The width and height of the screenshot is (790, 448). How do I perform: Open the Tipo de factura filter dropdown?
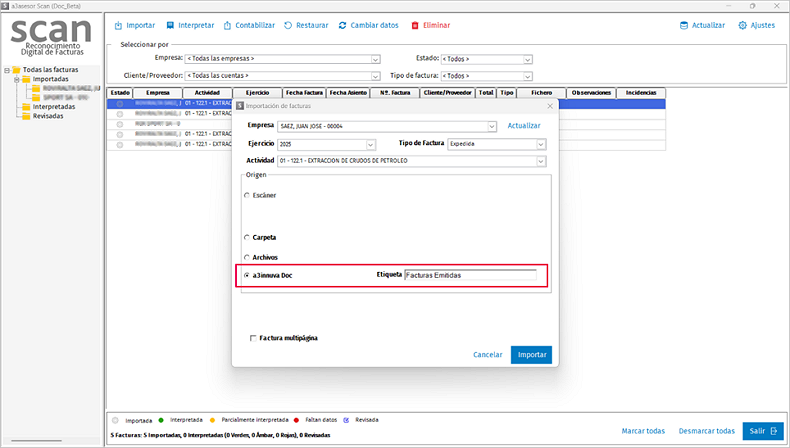click(528, 76)
